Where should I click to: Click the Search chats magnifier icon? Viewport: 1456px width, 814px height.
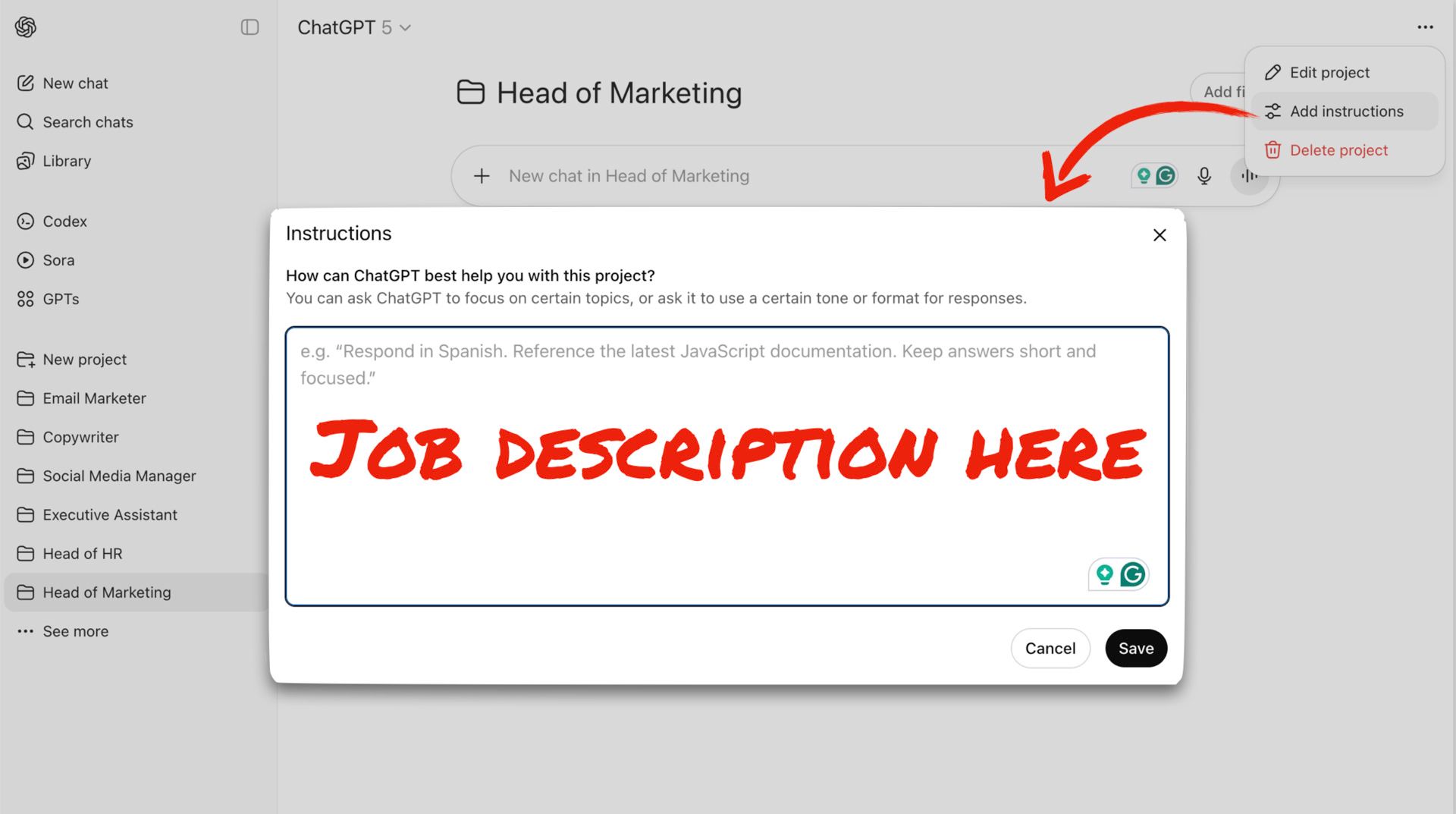(26, 122)
